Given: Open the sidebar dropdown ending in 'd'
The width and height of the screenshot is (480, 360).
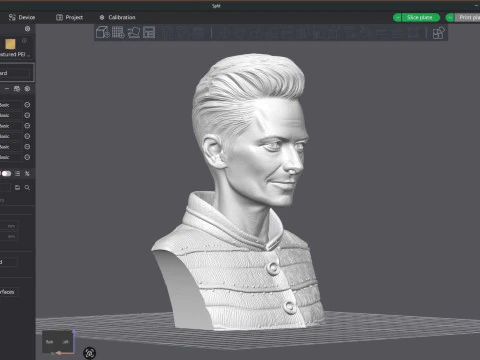Looking at the screenshot, I should pyautogui.click(x=9, y=262).
